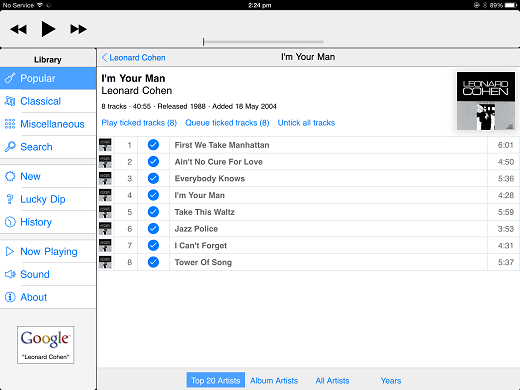Open the Popular library section
This screenshot has height=390, width=520.
[48, 78]
